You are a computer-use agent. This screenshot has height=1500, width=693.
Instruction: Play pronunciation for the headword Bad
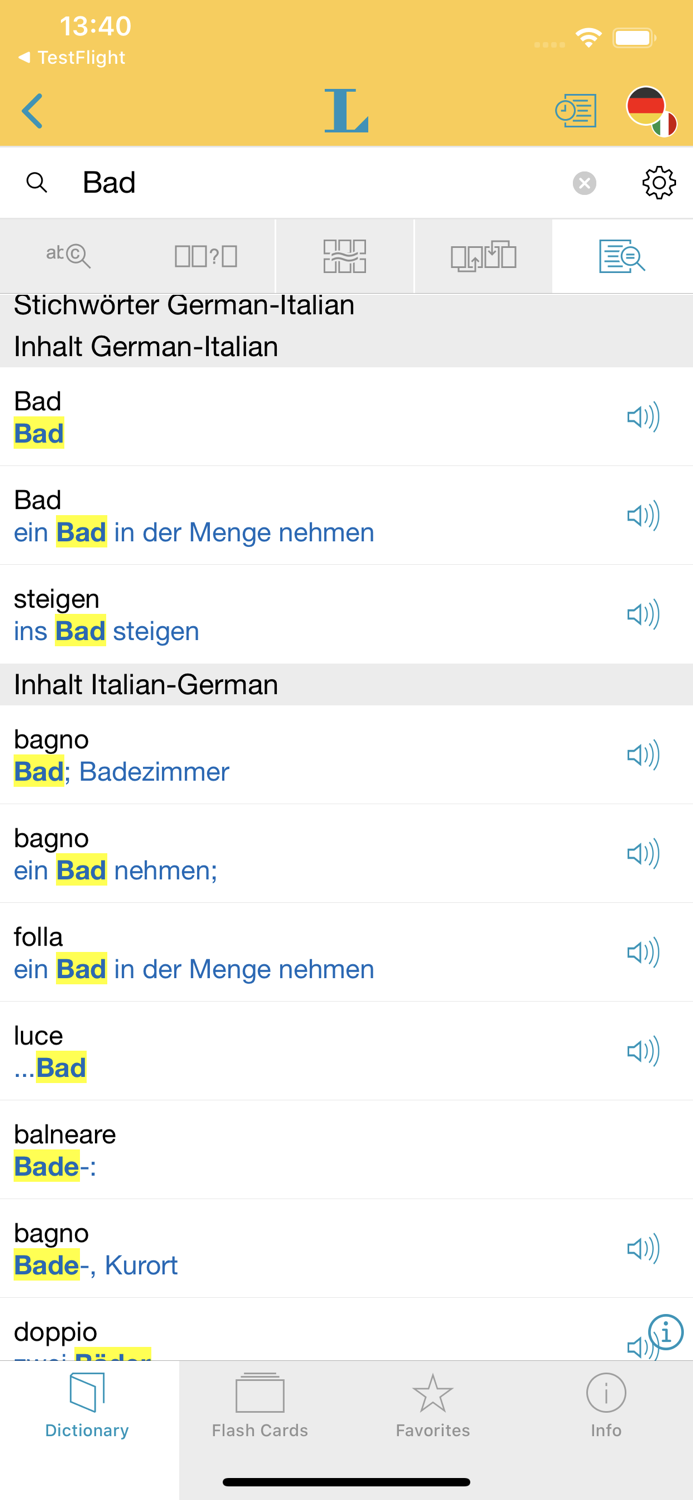tap(643, 416)
